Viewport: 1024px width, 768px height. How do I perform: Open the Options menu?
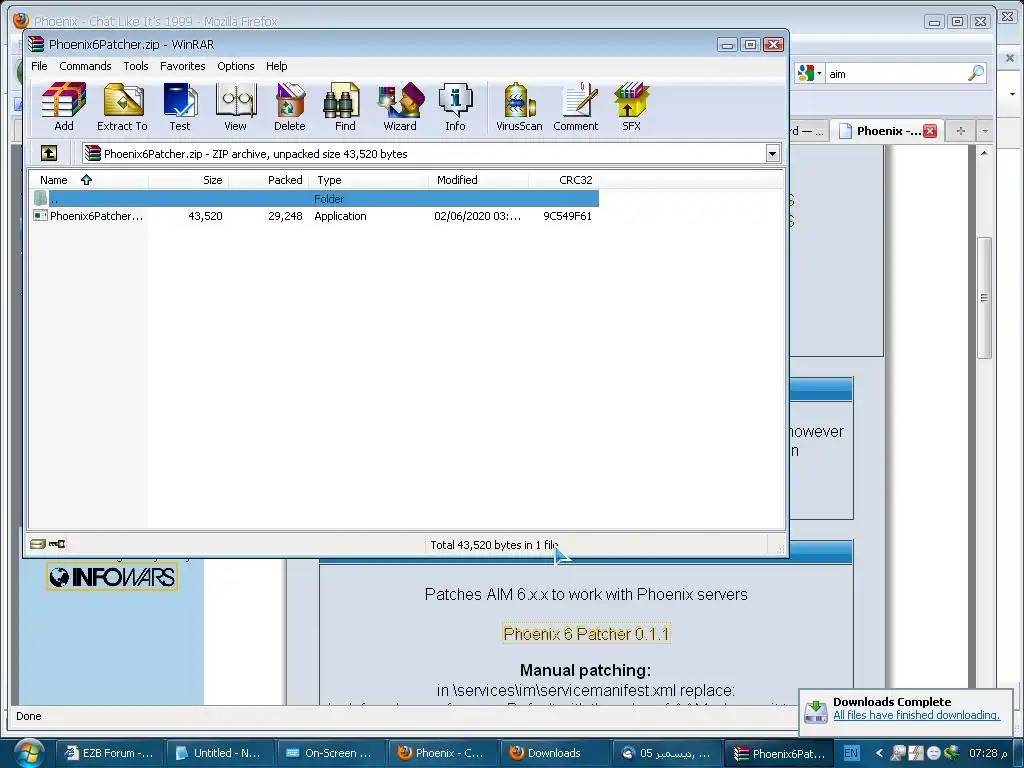[x=236, y=66]
